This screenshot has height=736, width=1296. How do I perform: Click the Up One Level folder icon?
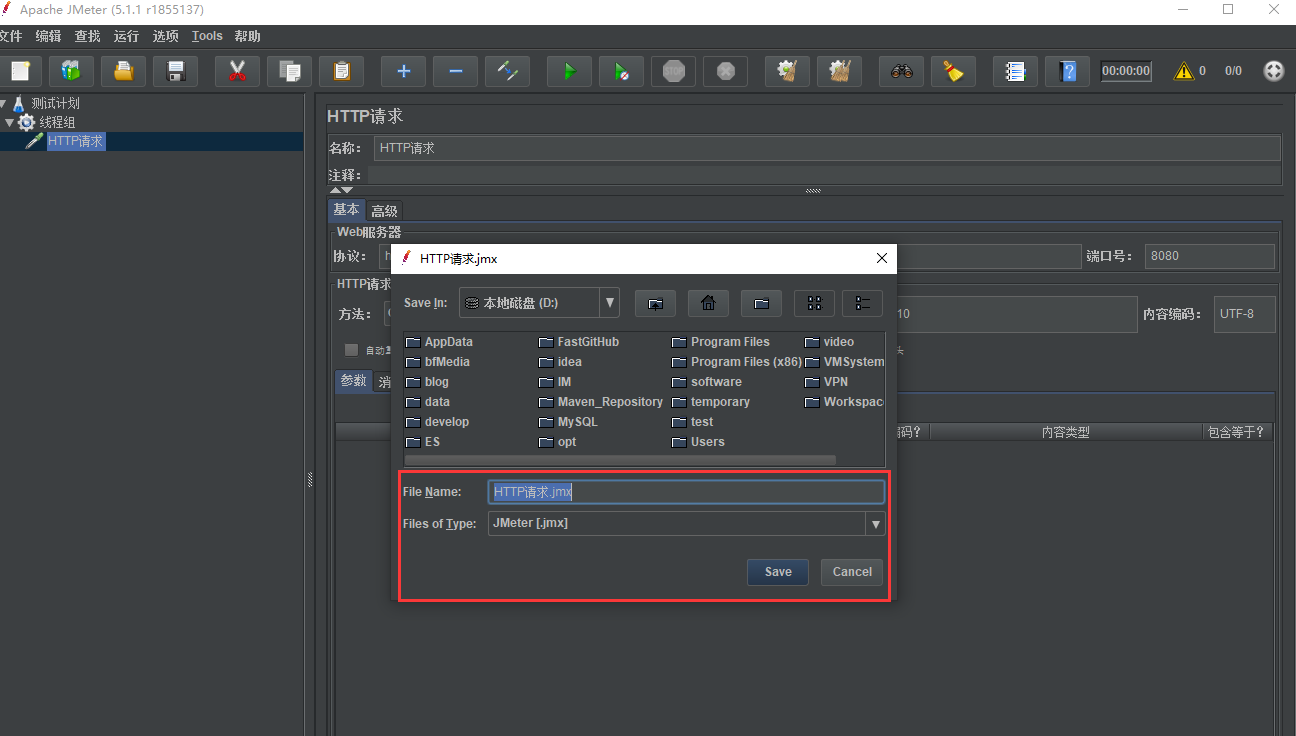pyautogui.click(x=655, y=303)
